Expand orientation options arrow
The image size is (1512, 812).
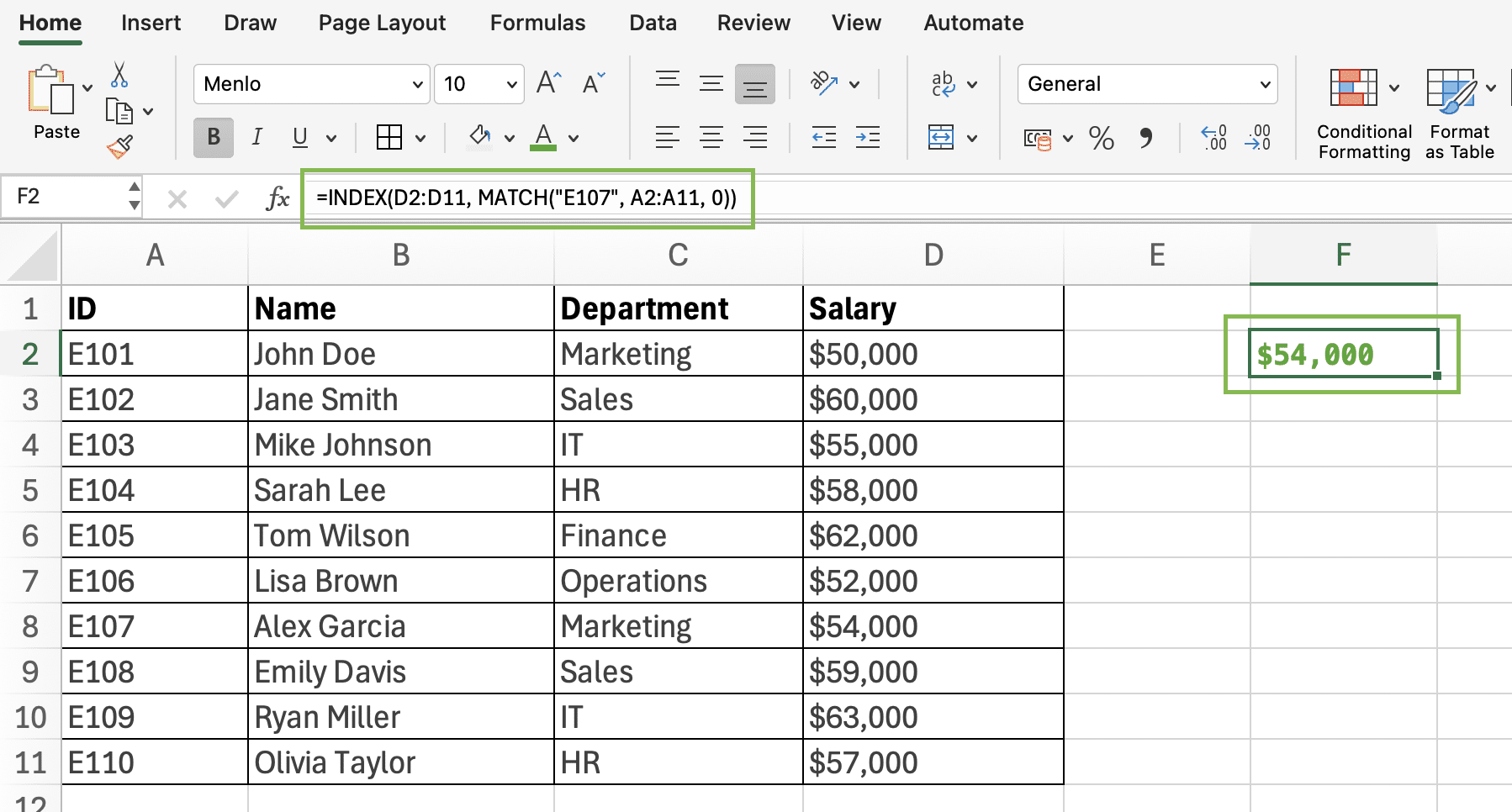coord(854,84)
